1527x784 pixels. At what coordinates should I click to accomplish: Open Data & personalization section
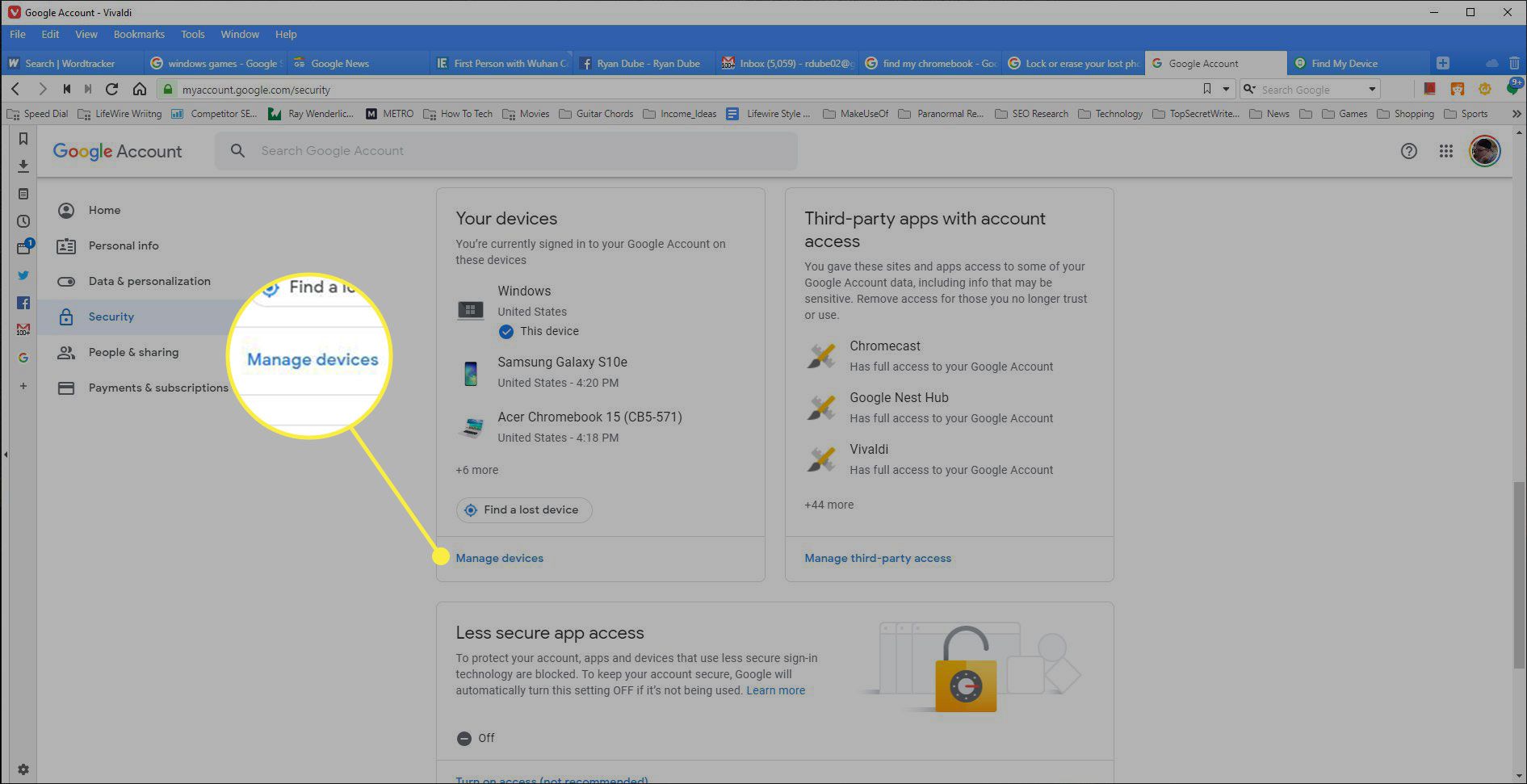coord(149,281)
